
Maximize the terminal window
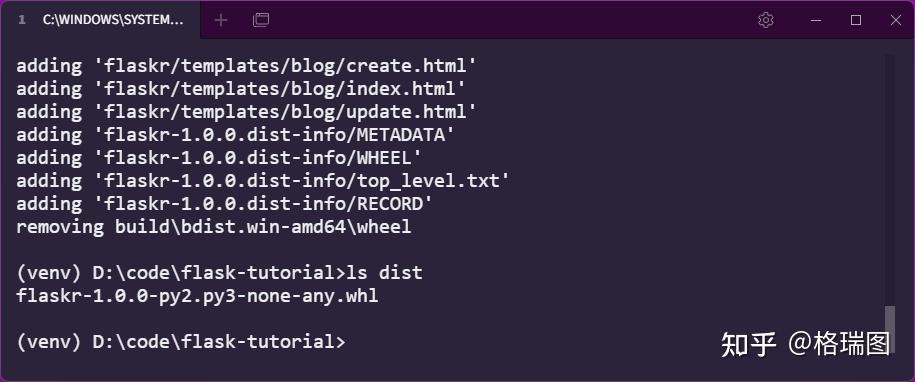point(856,20)
